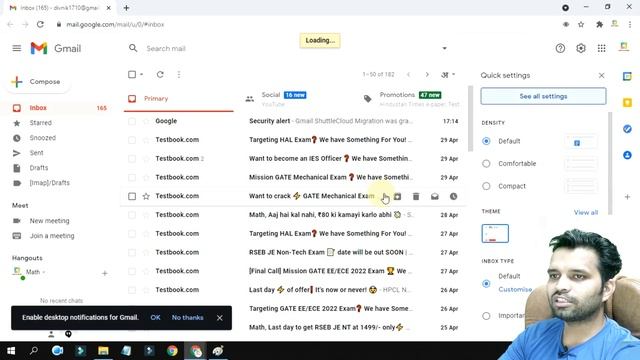The width and height of the screenshot is (640, 360).
Task: Select Default inbox type radio
Action: [x=486, y=283]
